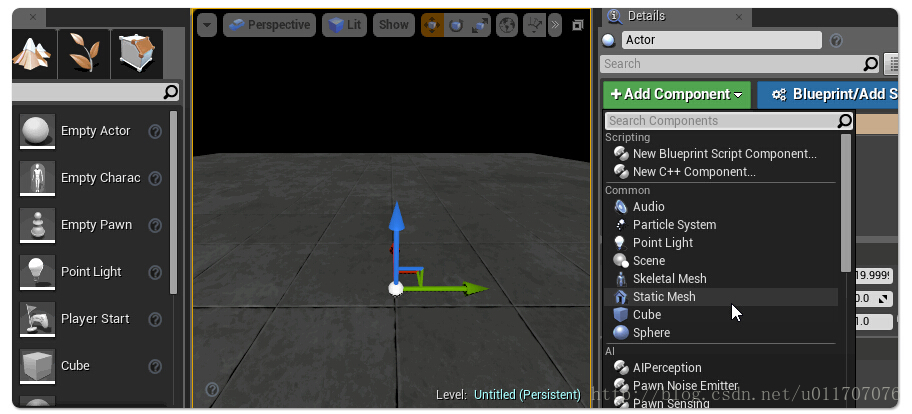Open the Lit view mode menu

coord(345,25)
